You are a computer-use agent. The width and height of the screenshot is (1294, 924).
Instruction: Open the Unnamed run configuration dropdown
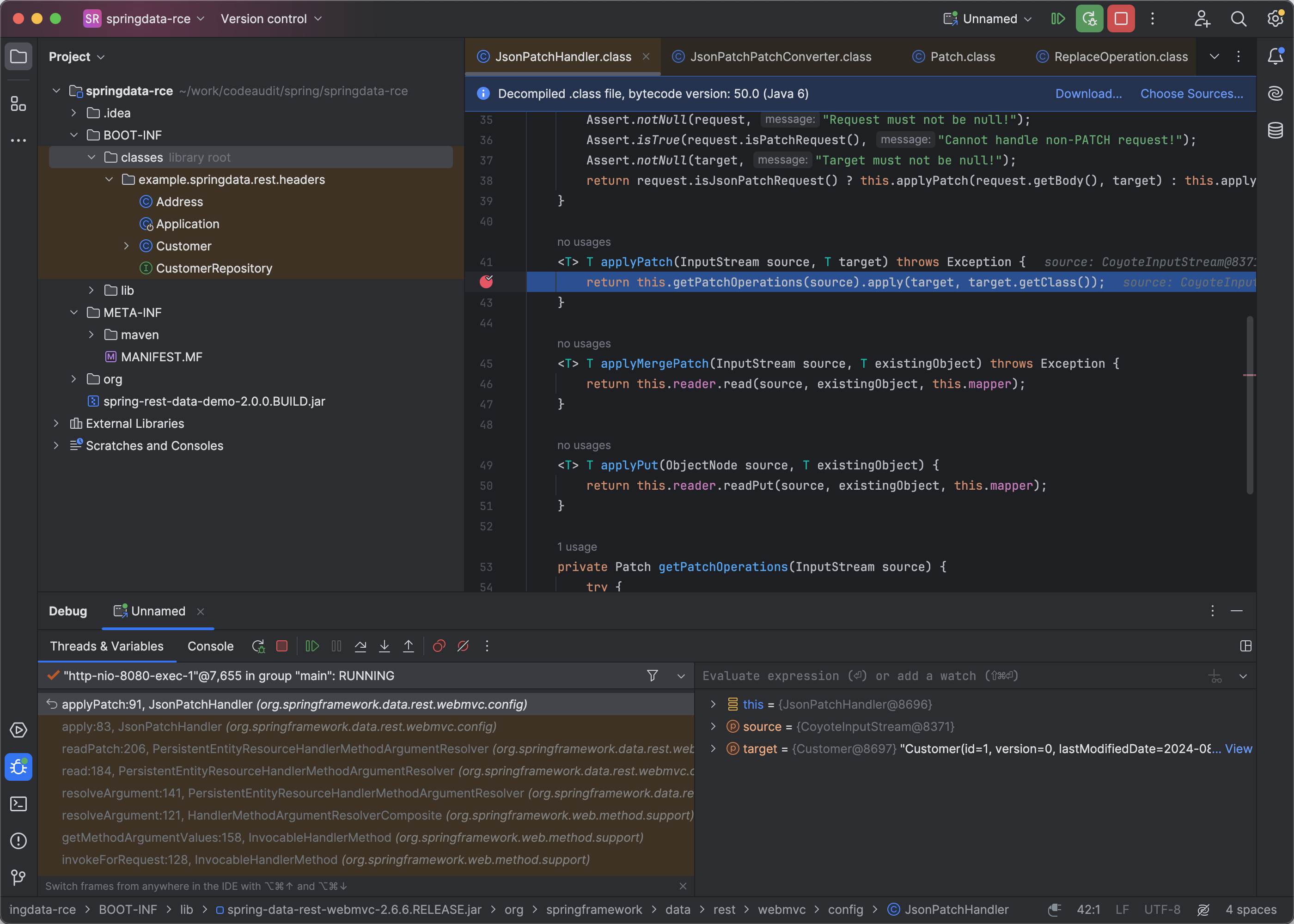988,19
